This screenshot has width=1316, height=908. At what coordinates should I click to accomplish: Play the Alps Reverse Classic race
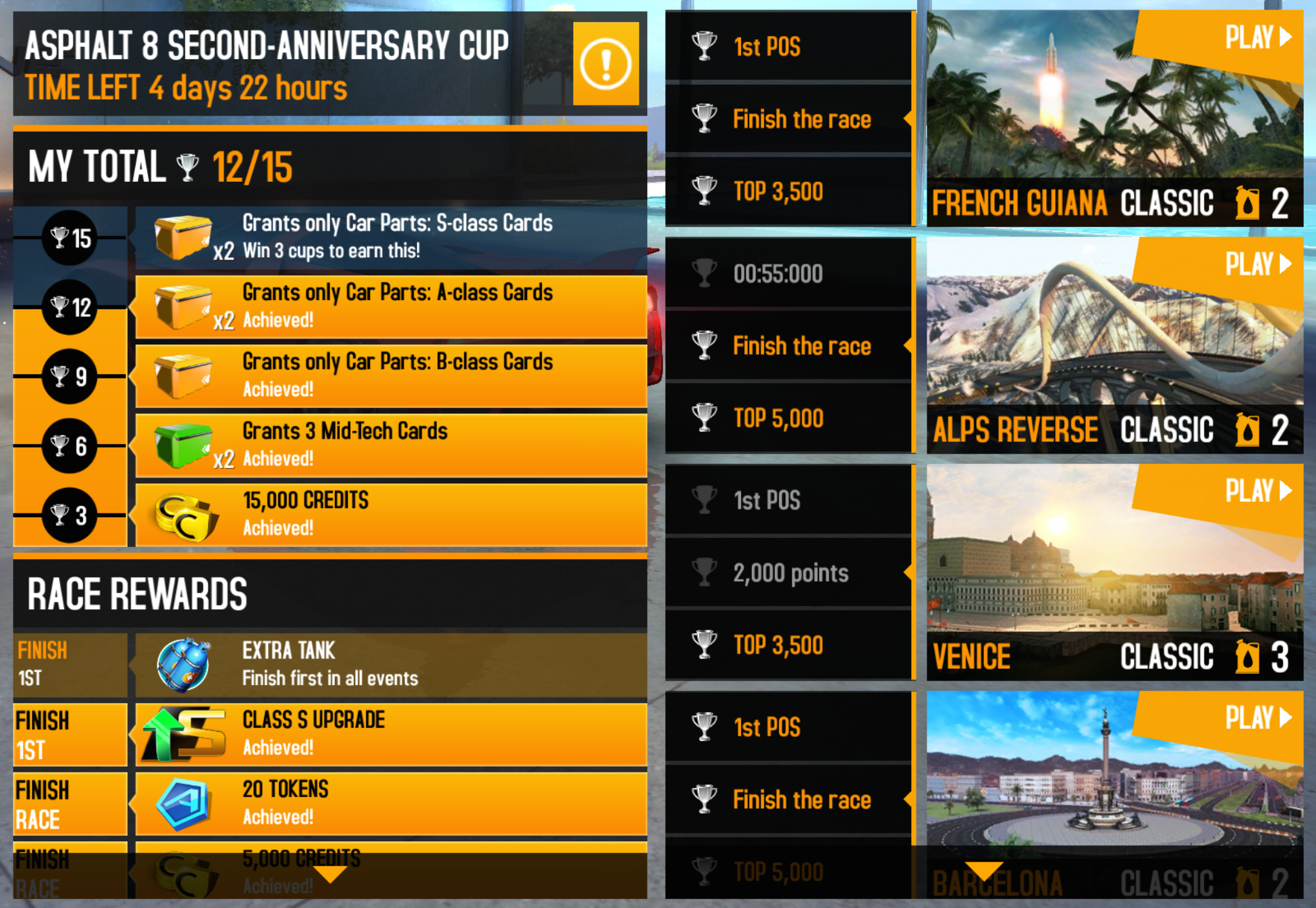point(1258,263)
